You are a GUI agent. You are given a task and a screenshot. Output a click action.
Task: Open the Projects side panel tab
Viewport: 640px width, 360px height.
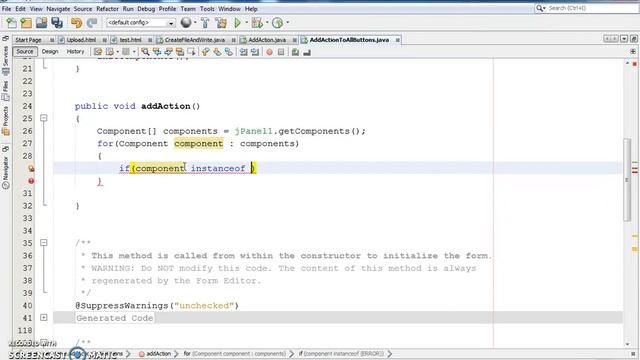(x=5, y=121)
